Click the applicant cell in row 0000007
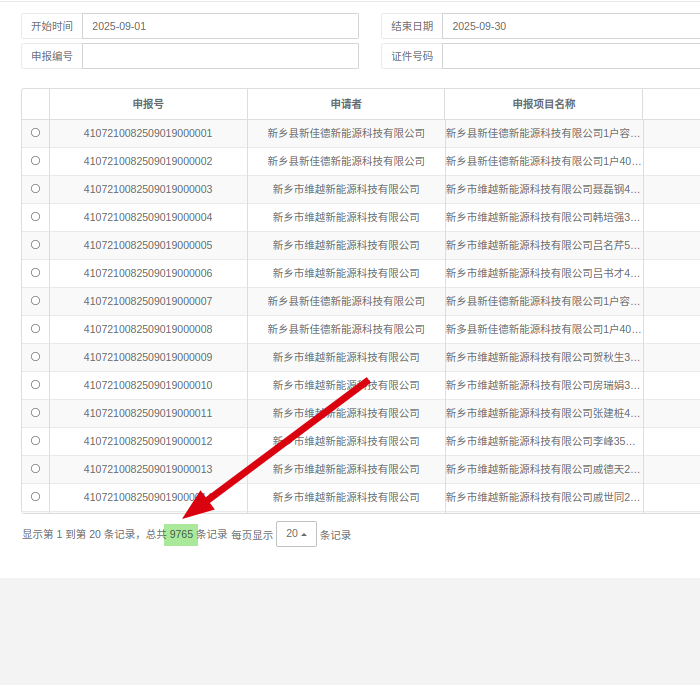 (346, 301)
